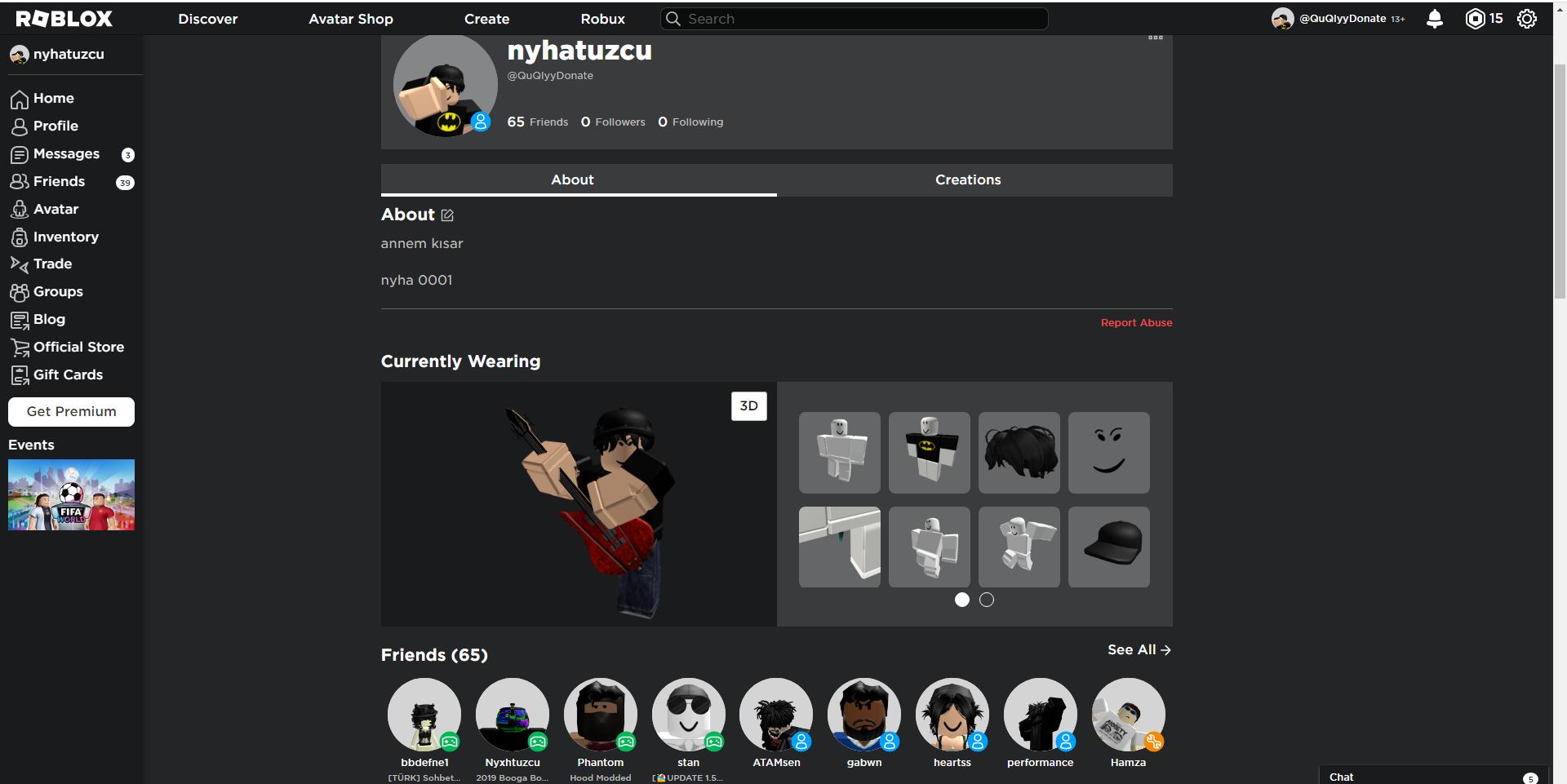Edit the About description pencil icon
Screen dimensions: 1567x784
click(447, 215)
